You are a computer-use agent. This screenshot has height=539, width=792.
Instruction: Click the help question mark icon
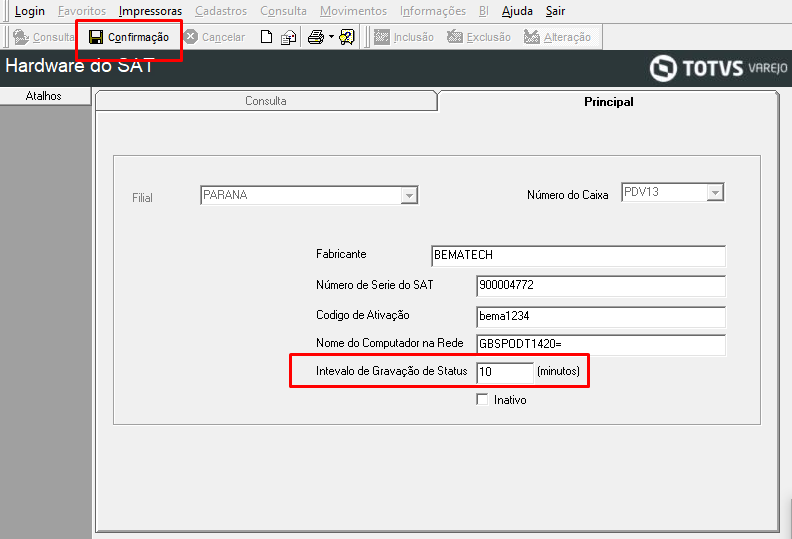[x=347, y=37]
